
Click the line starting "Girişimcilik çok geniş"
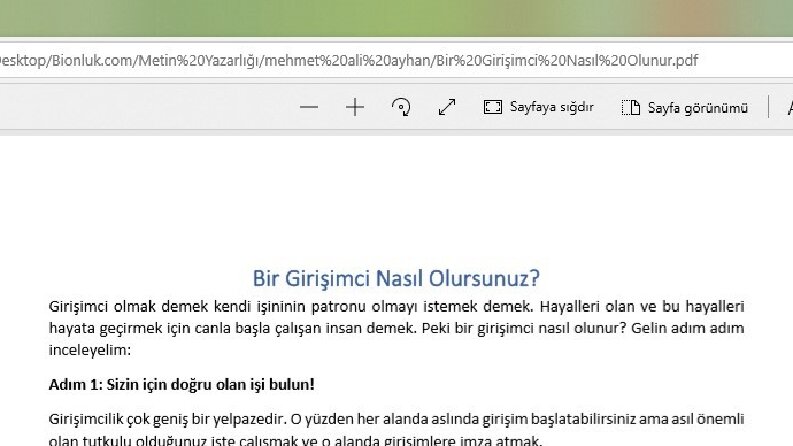click(396, 419)
